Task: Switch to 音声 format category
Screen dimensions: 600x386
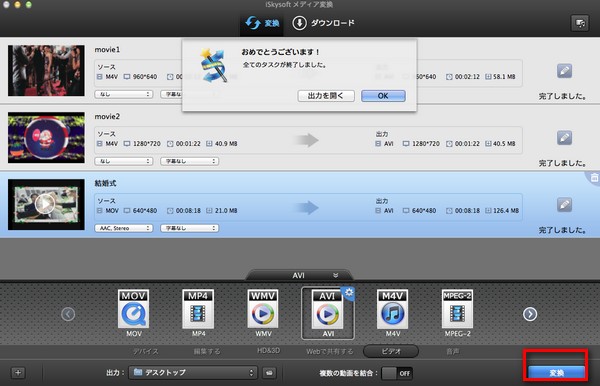Action: 453,351
